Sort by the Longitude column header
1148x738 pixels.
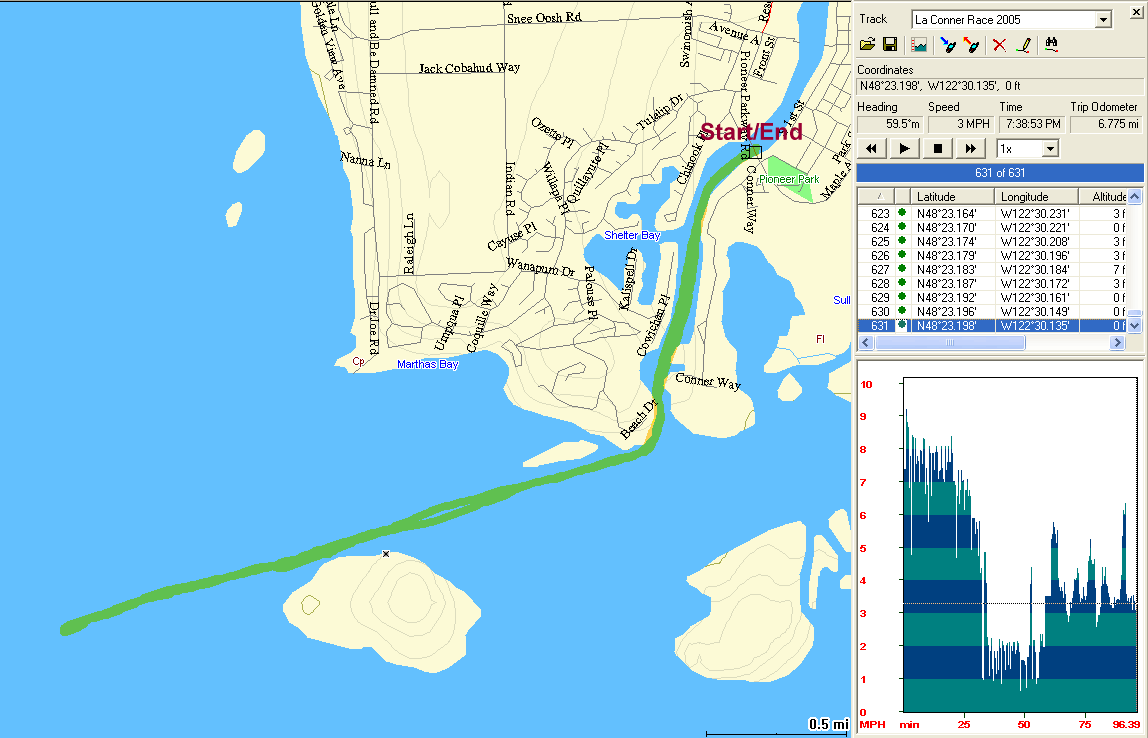[1038, 197]
